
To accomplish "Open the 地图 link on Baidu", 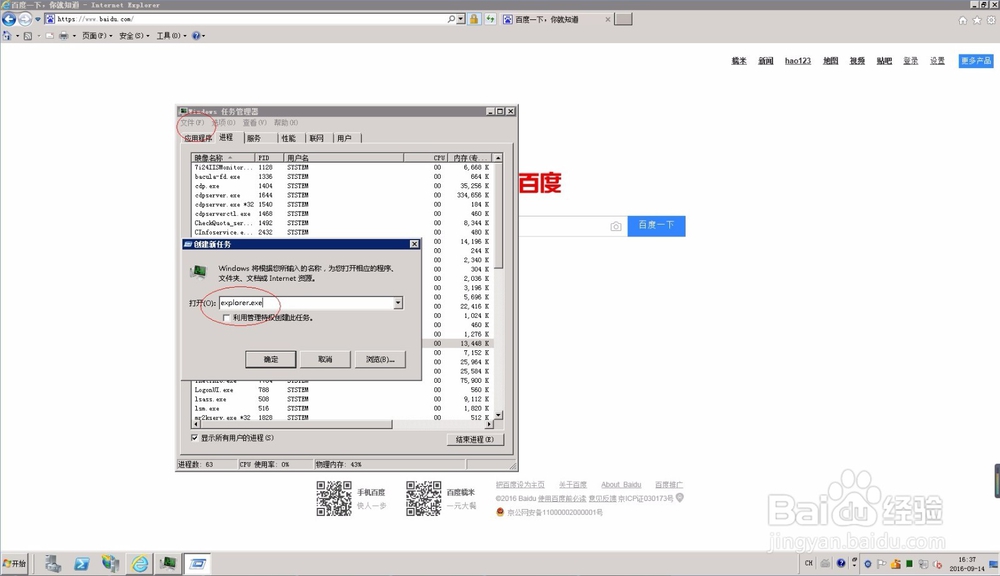I will [x=830, y=61].
